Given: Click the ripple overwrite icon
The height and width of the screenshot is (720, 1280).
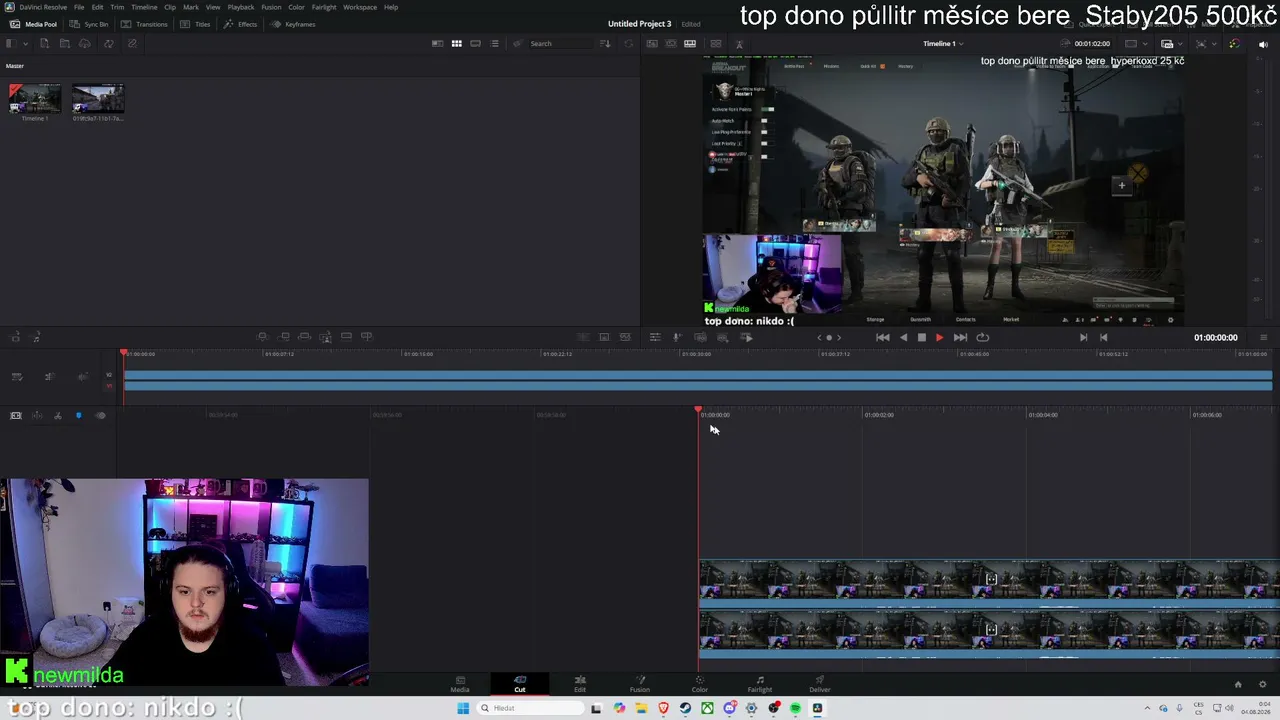Looking at the screenshot, I should tap(305, 337).
